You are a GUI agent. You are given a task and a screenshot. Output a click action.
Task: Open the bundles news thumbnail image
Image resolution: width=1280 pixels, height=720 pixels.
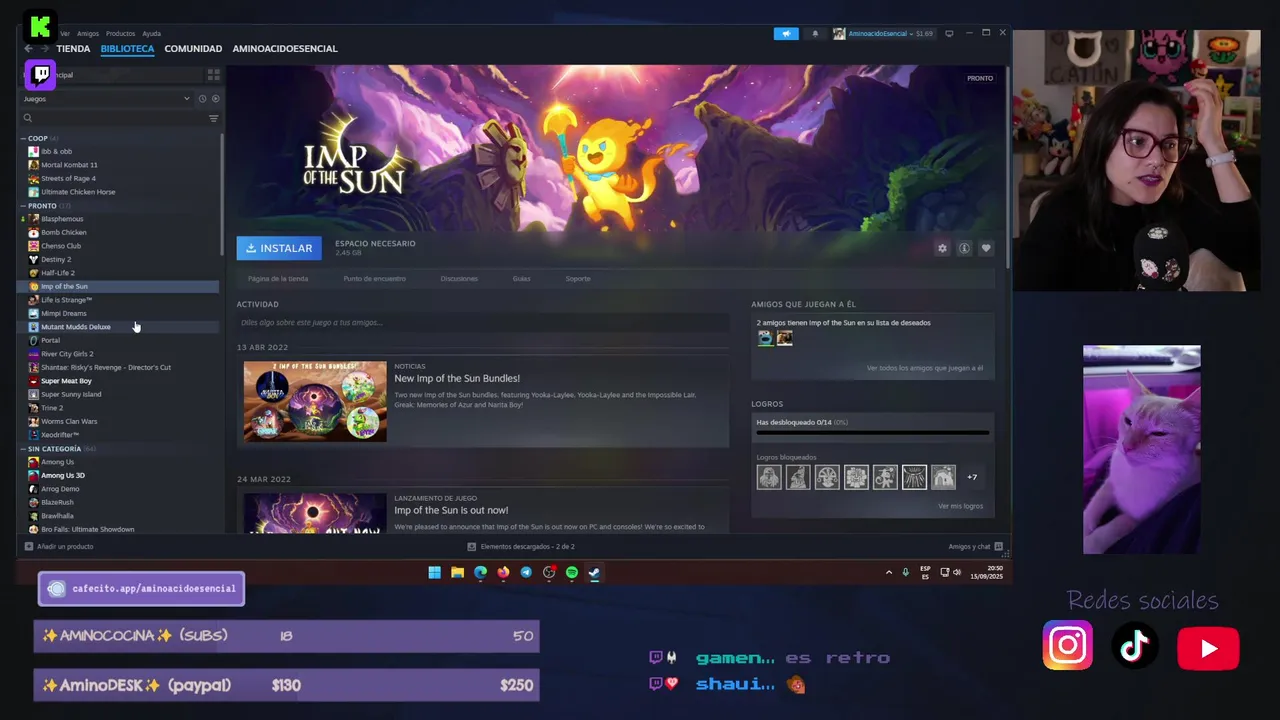pos(315,401)
